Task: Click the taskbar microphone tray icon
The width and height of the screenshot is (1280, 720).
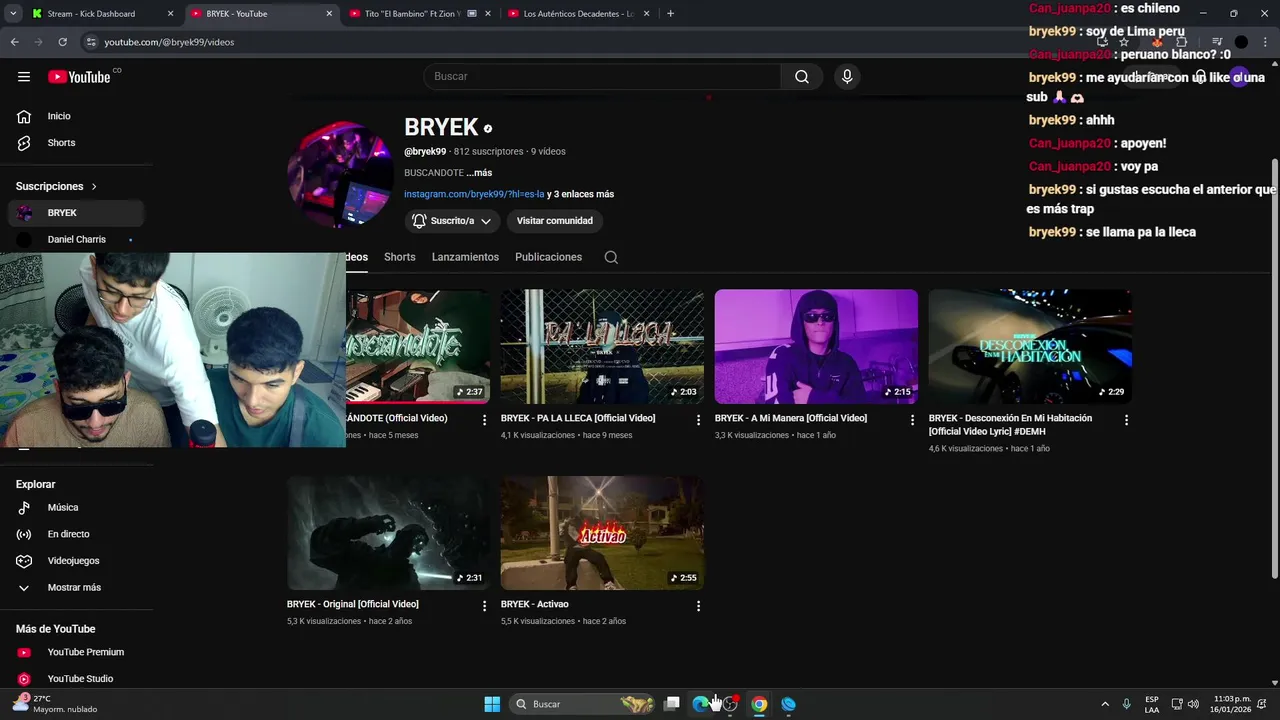Action: click(x=1127, y=704)
